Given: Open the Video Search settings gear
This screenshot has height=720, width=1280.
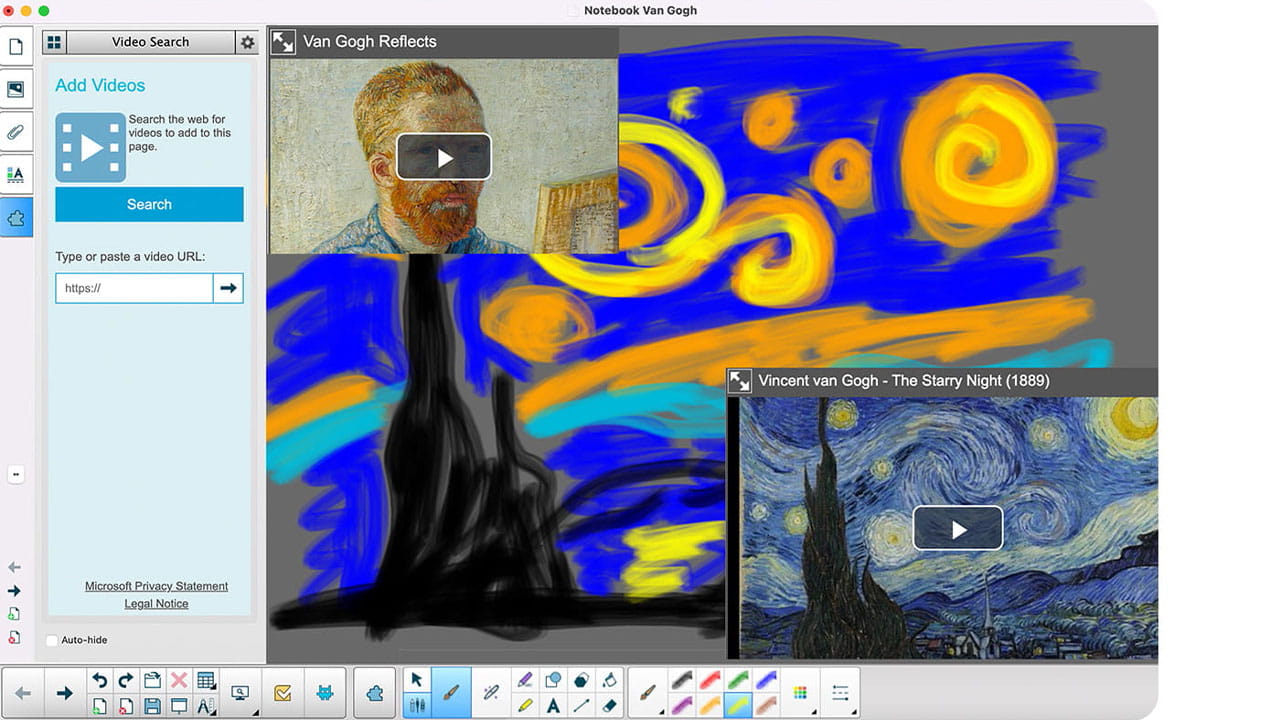Looking at the screenshot, I should click(247, 42).
